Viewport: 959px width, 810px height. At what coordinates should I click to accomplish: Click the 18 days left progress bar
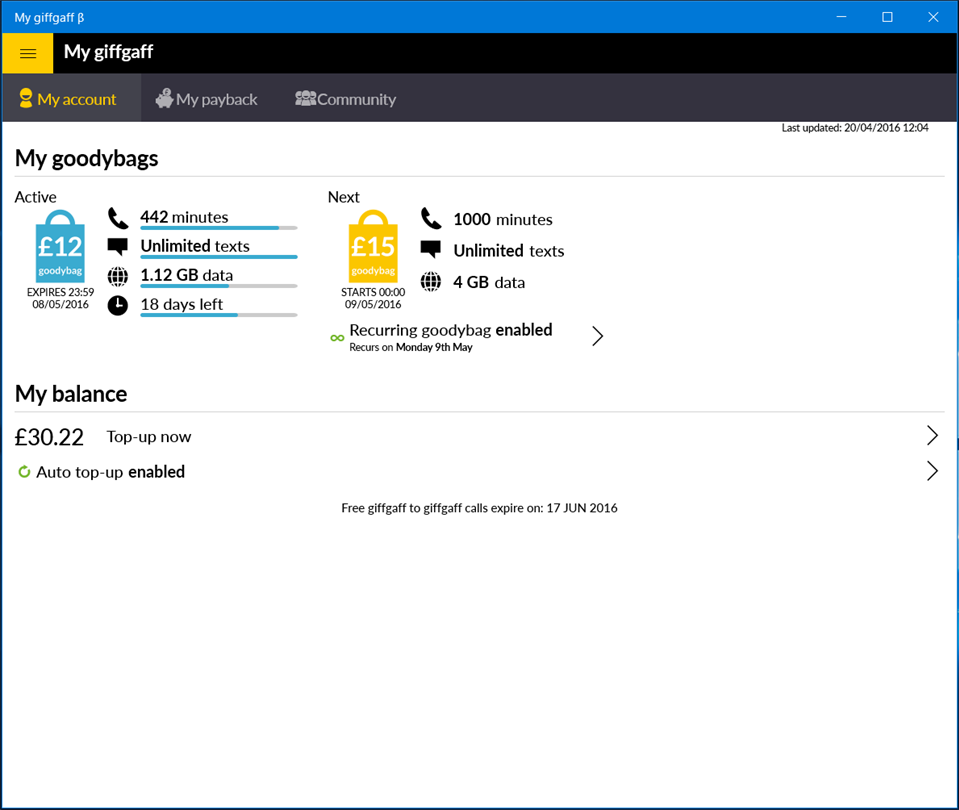tap(219, 315)
